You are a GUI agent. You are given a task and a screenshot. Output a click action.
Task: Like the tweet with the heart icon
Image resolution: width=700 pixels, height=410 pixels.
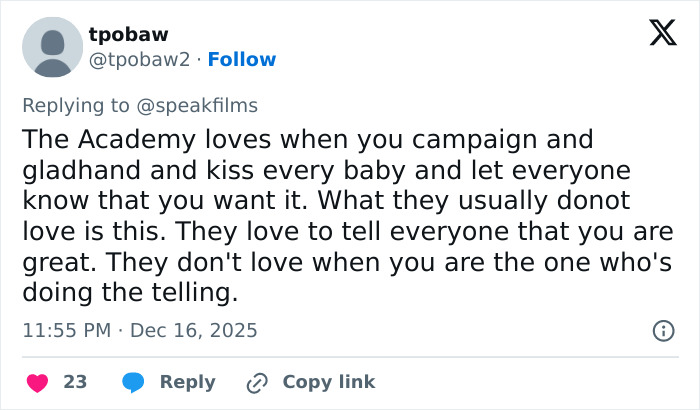37,382
